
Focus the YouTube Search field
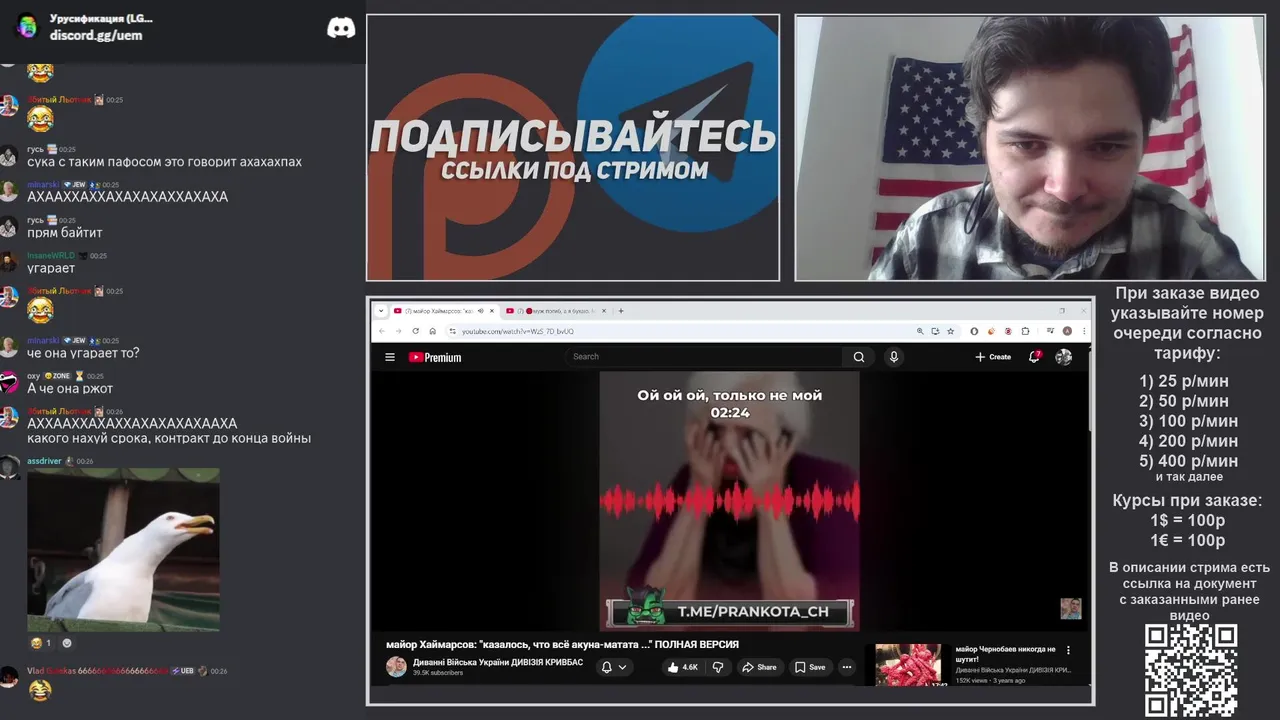pos(705,357)
